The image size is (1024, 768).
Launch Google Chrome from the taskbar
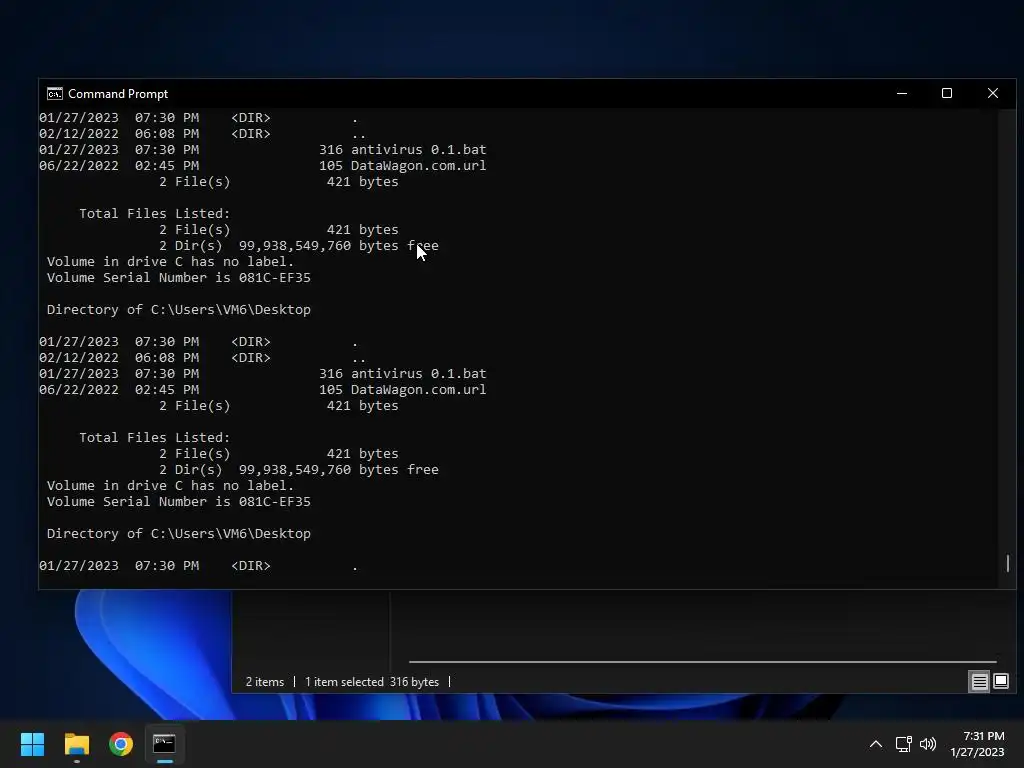pyautogui.click(x=121, y=744)
